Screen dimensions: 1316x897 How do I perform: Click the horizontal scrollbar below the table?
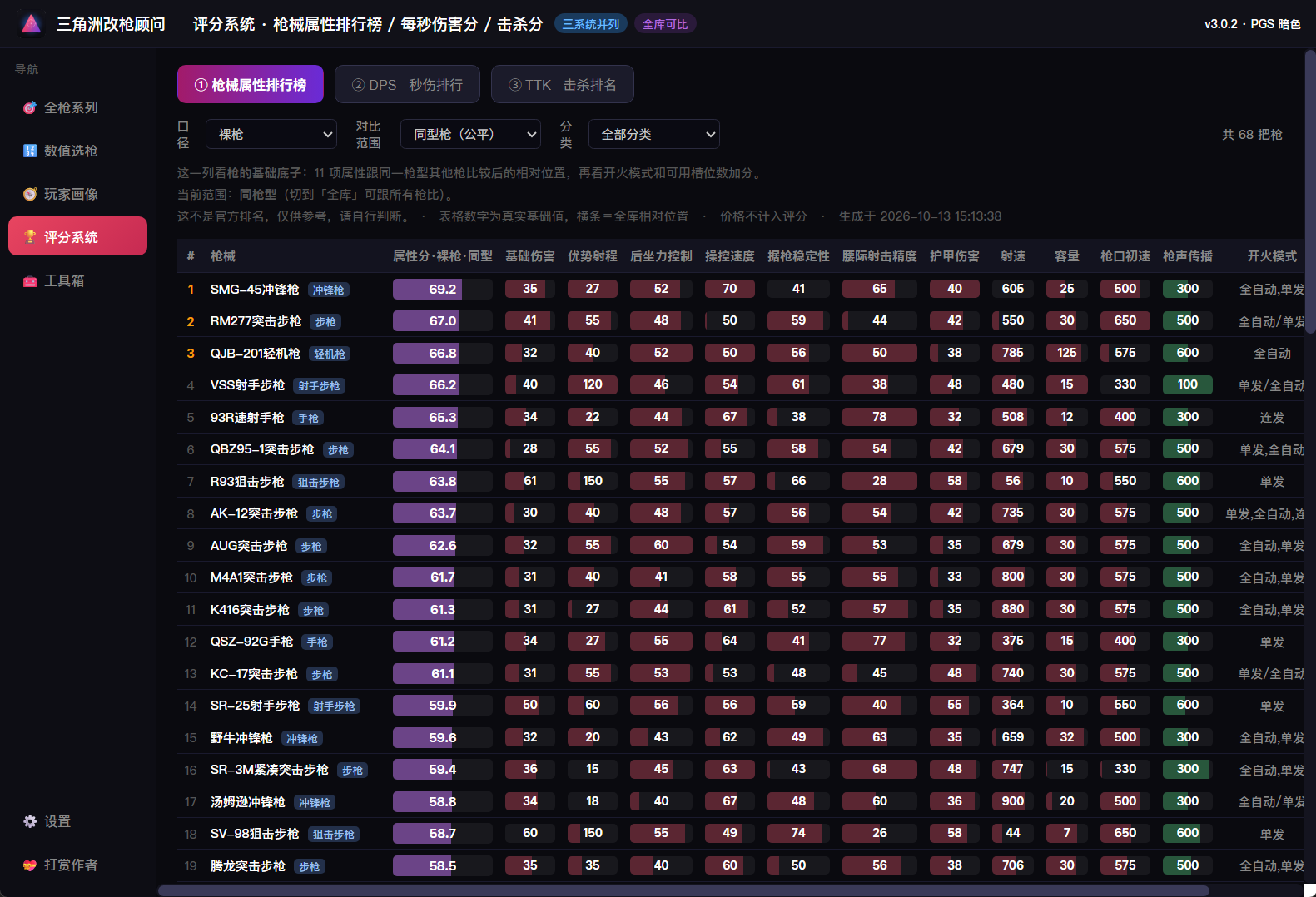coord(683,890)
